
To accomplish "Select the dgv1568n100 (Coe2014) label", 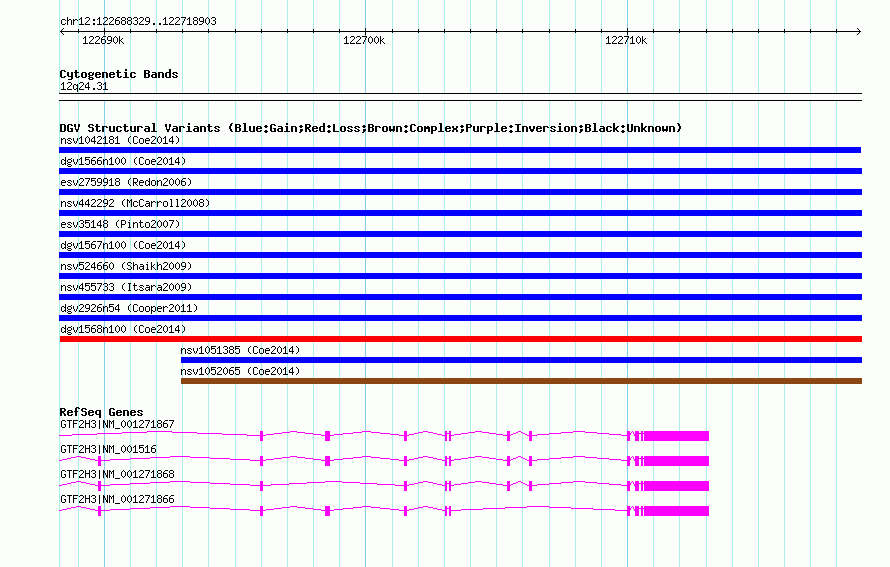I will pos(123,329).
